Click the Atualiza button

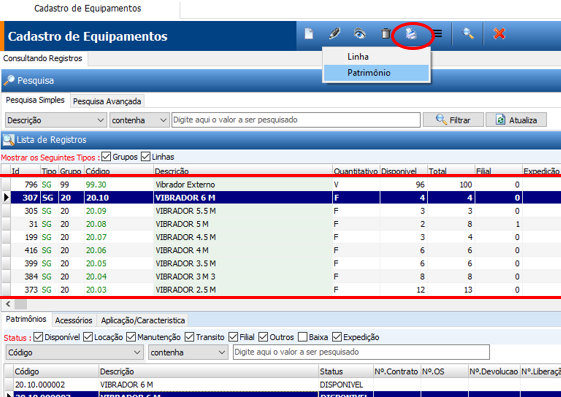pyautogui.click(x=516, y=120)
